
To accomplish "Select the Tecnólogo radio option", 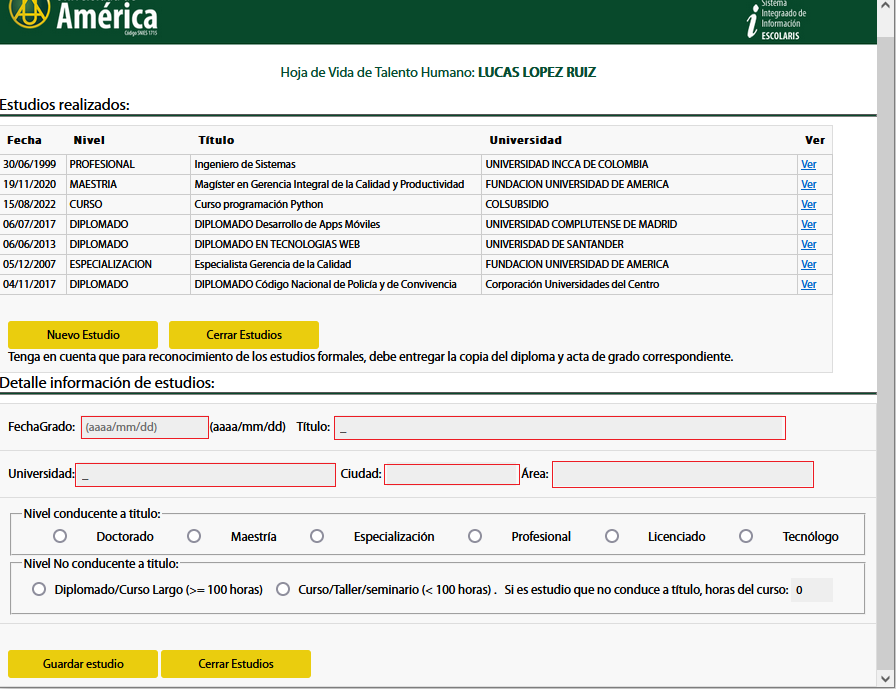I will pyautogui.click(x=746, y=536).
